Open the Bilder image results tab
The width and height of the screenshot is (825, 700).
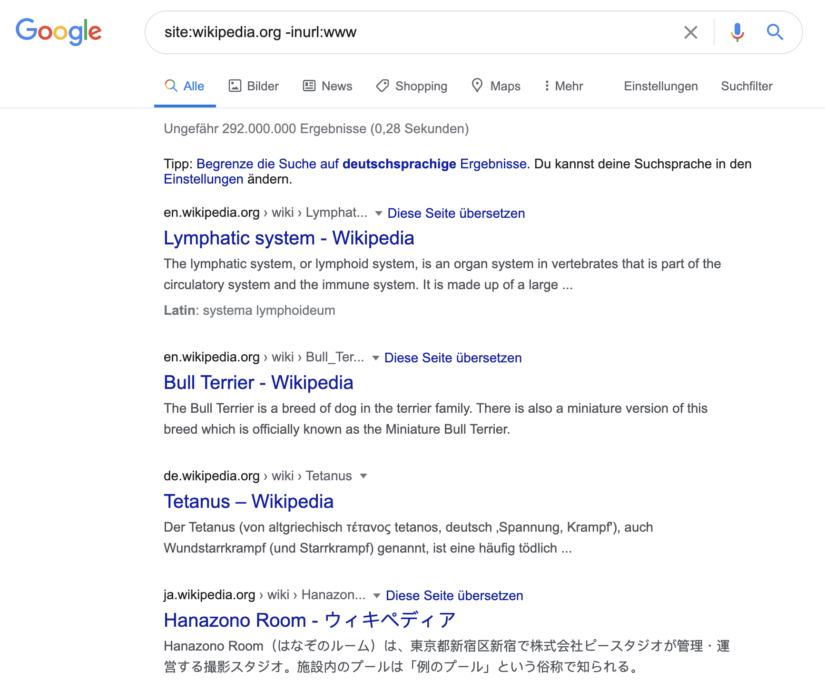[x=253, y=86]
